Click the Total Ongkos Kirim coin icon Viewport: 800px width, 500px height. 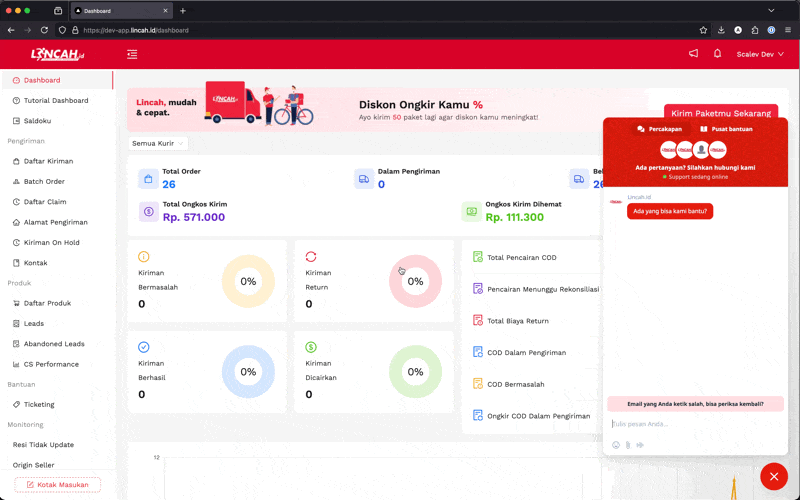click(x=148, y=212)
